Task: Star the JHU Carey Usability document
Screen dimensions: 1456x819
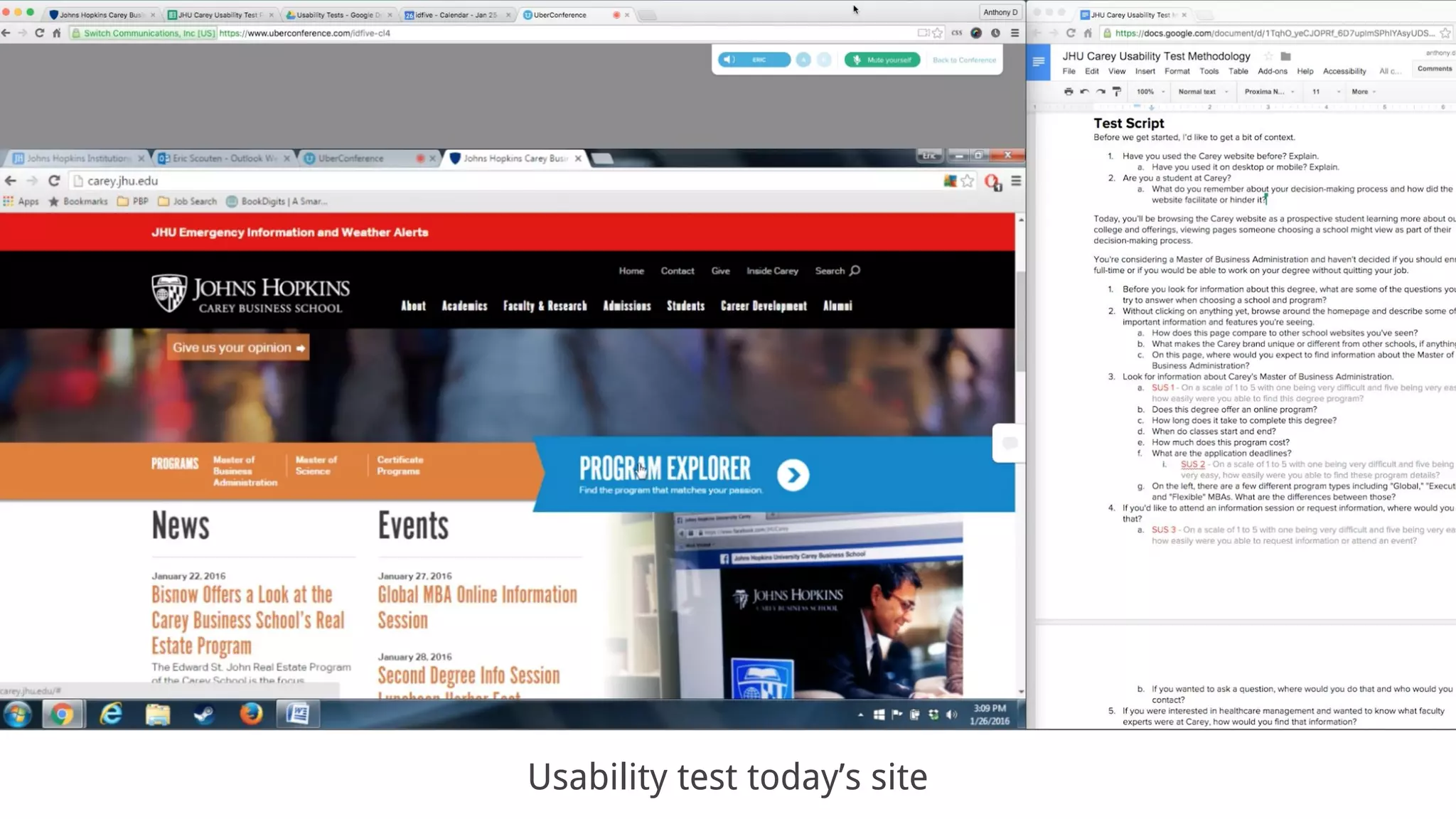Action: click(1268, 56)
